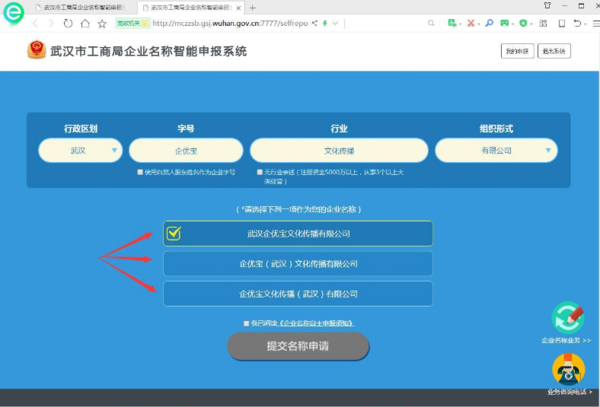Image resolution: width=600 pixels, height=407 pixels.
Task: Click the enterprise name business pencil icon
Action: [x=568, y=318]
